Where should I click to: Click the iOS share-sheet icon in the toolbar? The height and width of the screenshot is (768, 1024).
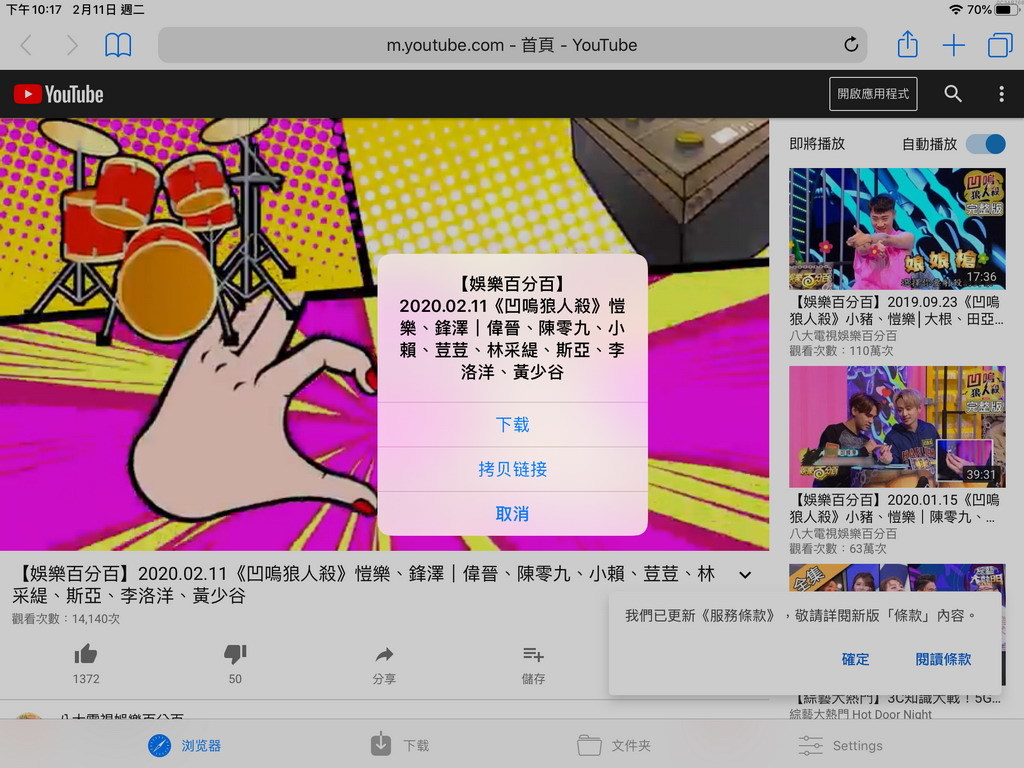tap(907, 45)
